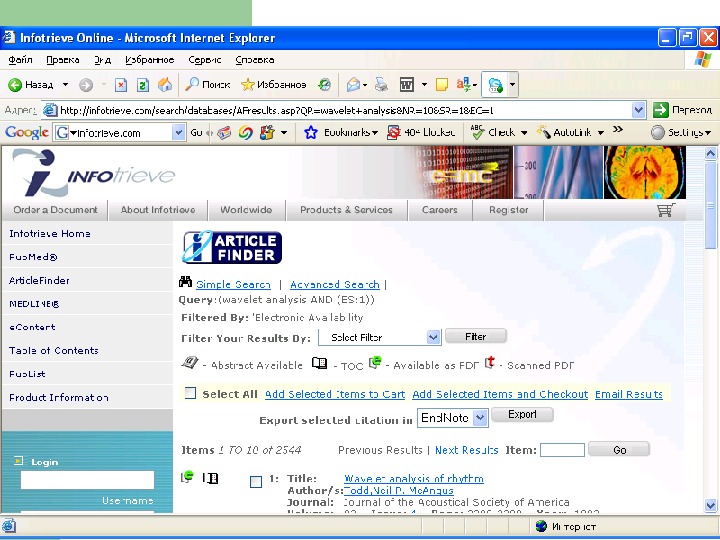Image resolution: width=720 pixels, height=540 pixels.
Task: Expand the Back button history dropdown arrow
Action: point(65,84)
